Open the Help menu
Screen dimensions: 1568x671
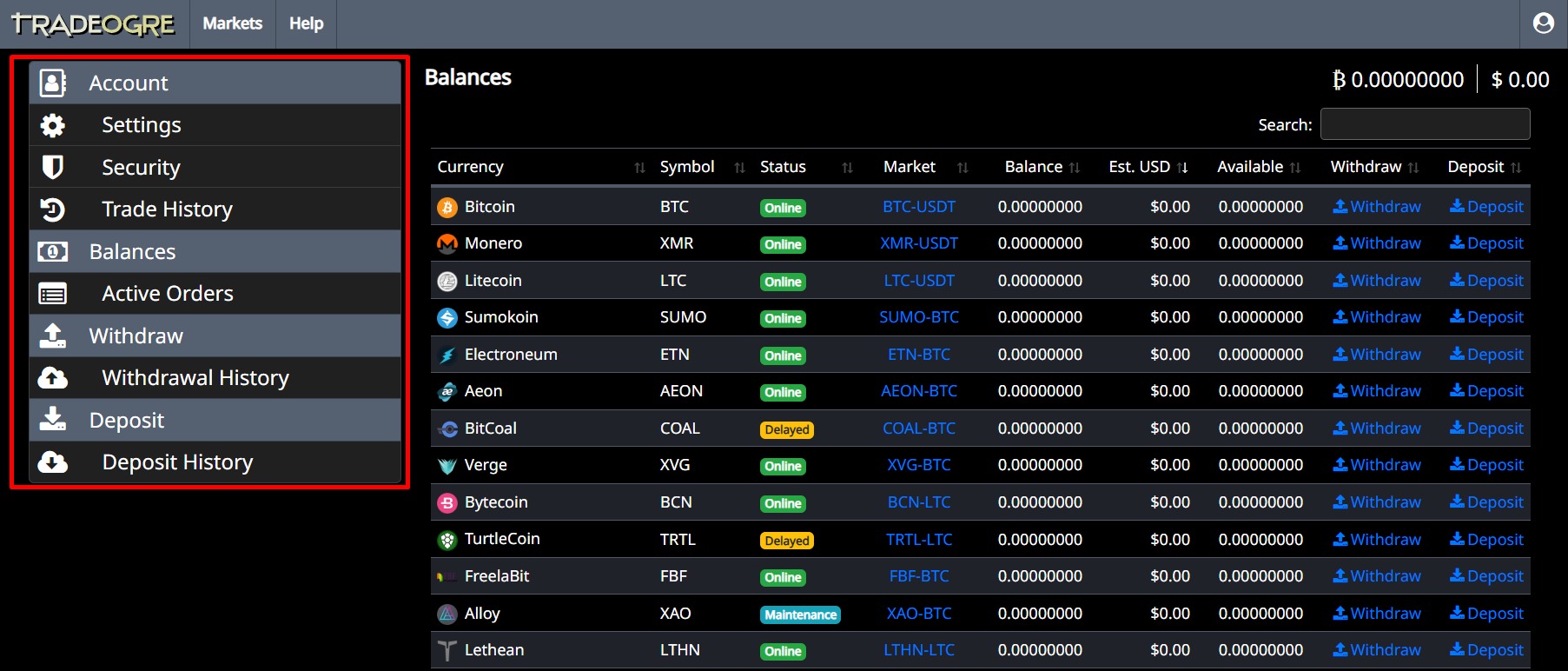[x=306, y=23]
